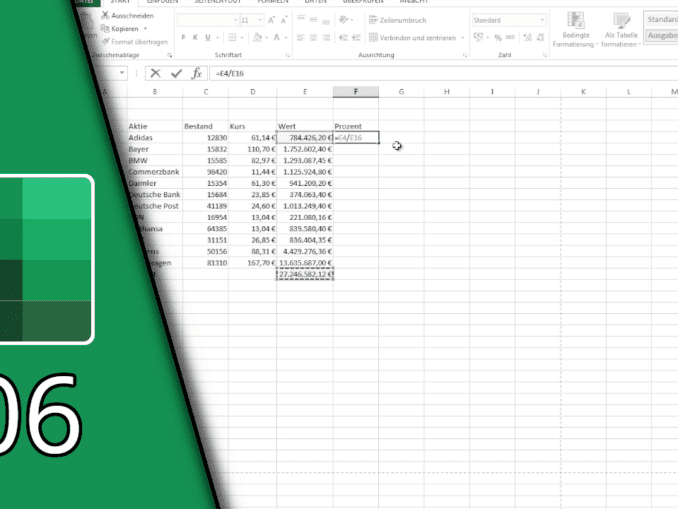Open the Standard number format dropdown
The width and height of the screenshot is (678, 509).
tap(542, 20)
